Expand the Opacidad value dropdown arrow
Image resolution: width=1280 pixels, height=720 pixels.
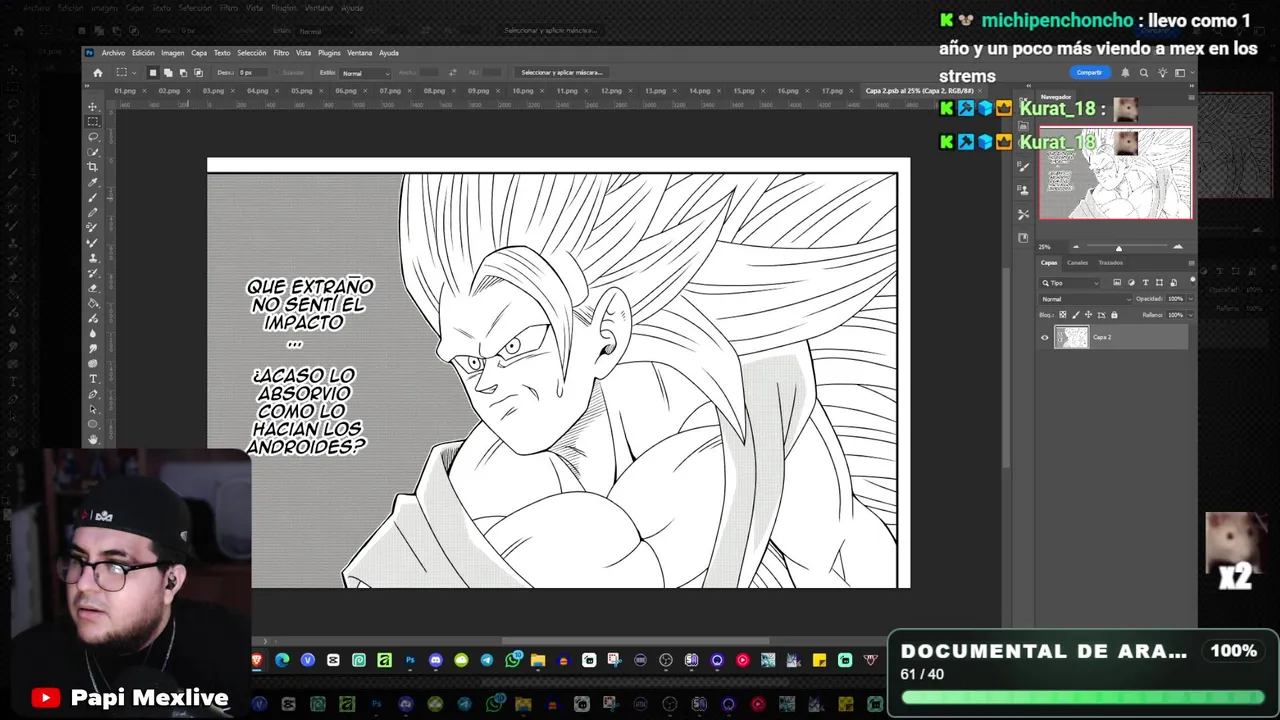click(1191, 299)
